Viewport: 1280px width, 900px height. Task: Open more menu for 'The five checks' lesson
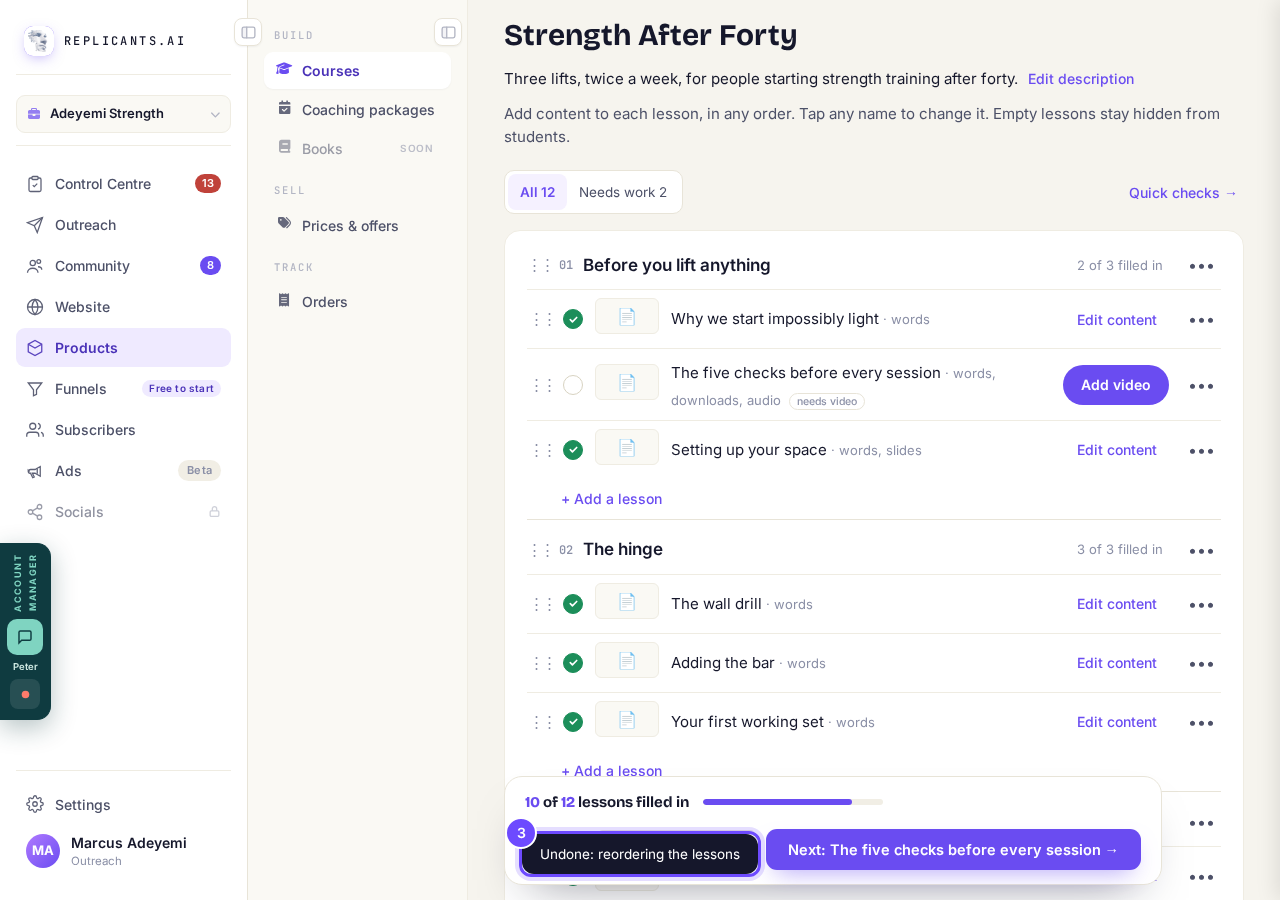tap(1201, 386)
